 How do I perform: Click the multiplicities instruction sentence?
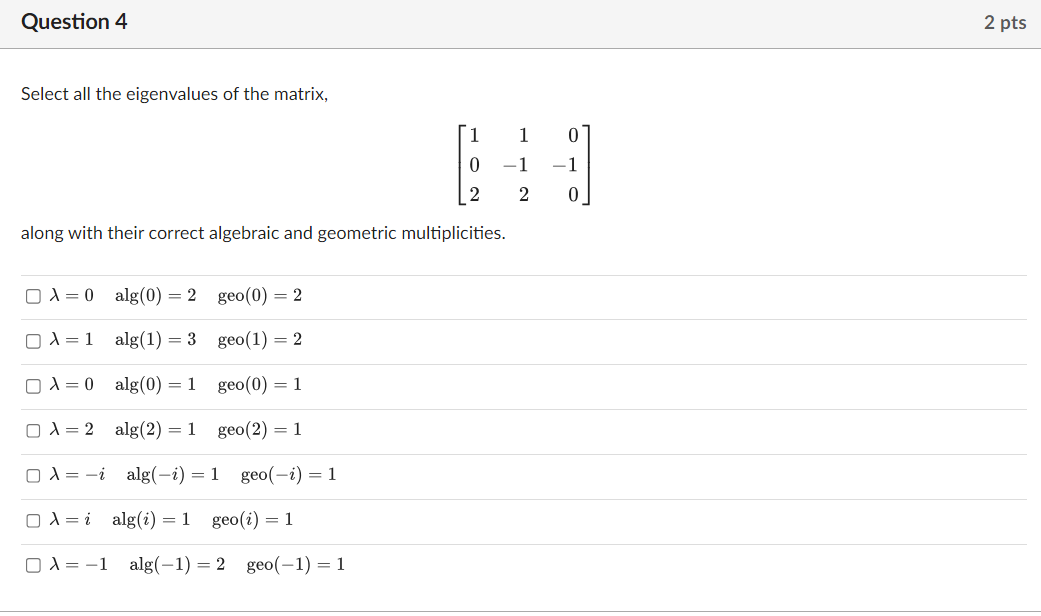(262, 233)
